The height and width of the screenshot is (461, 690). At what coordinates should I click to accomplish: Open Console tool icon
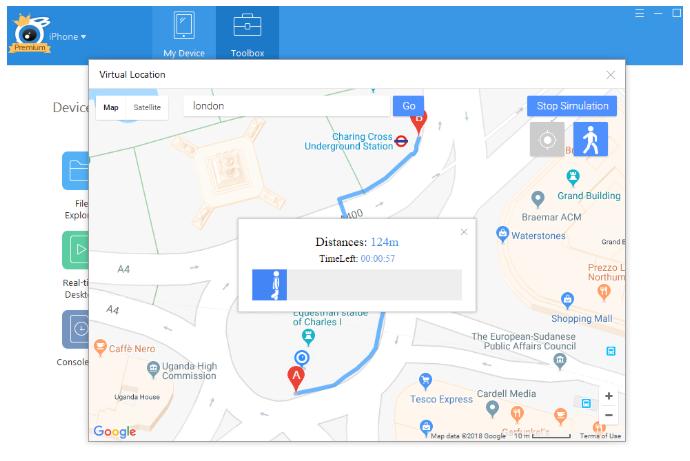[76, 329]
